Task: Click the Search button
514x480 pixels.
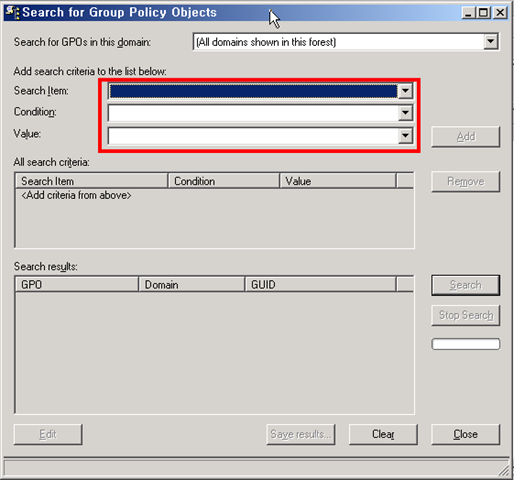Action: coord(466,285)
